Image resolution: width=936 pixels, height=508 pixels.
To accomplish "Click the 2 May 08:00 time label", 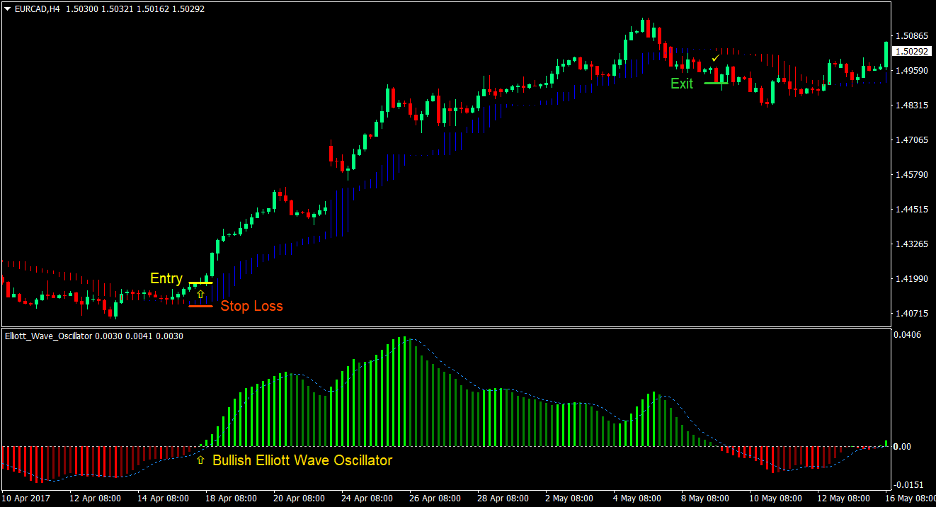I will click(569, 498).
